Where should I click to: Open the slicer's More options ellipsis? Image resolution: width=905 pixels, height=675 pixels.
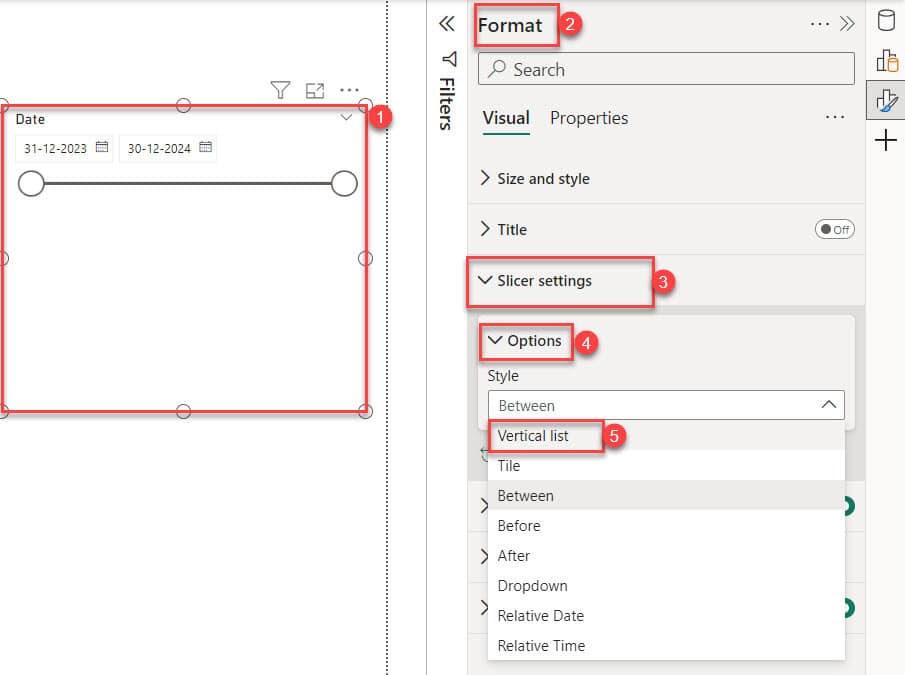349,90
